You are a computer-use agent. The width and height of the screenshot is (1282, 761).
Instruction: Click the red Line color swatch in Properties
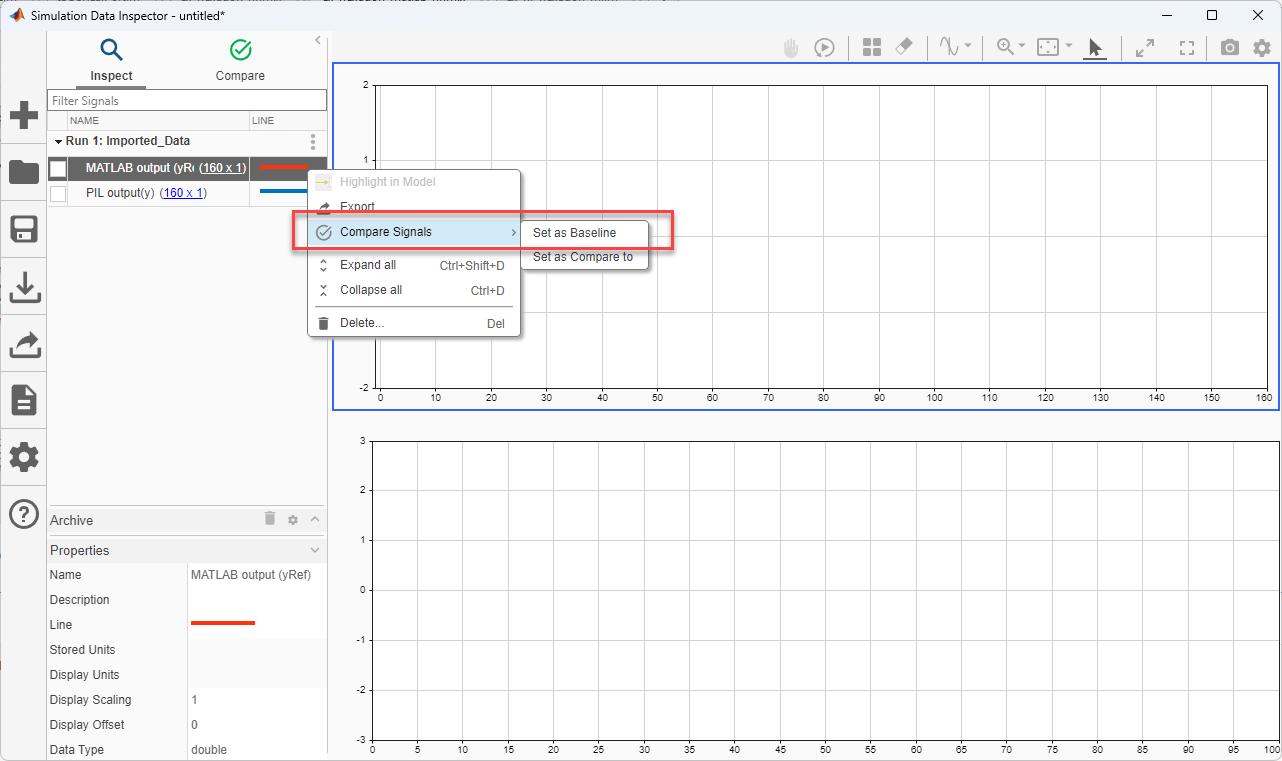point(223,624)
